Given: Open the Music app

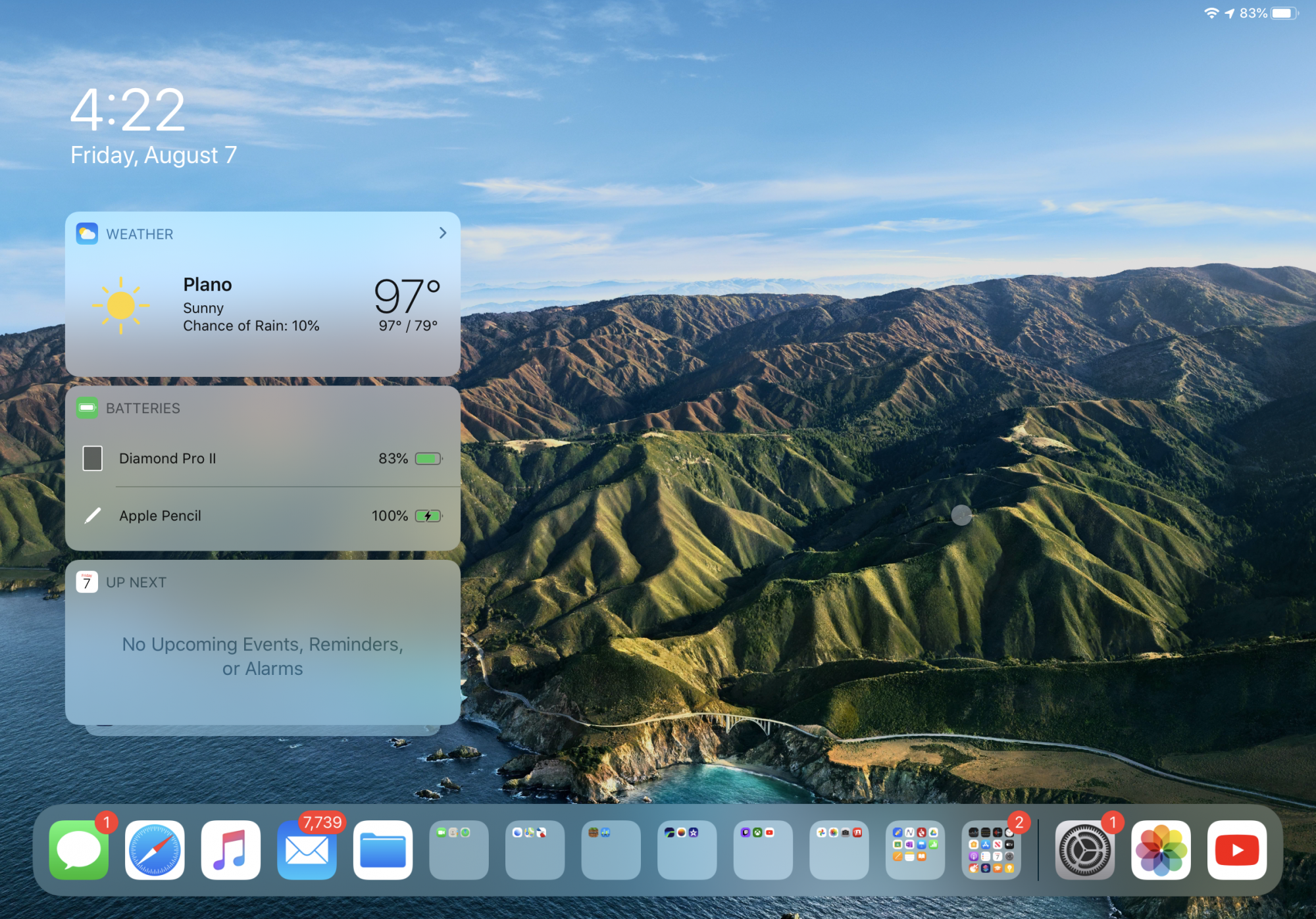Looking at the screenshot, I should 231,849.
